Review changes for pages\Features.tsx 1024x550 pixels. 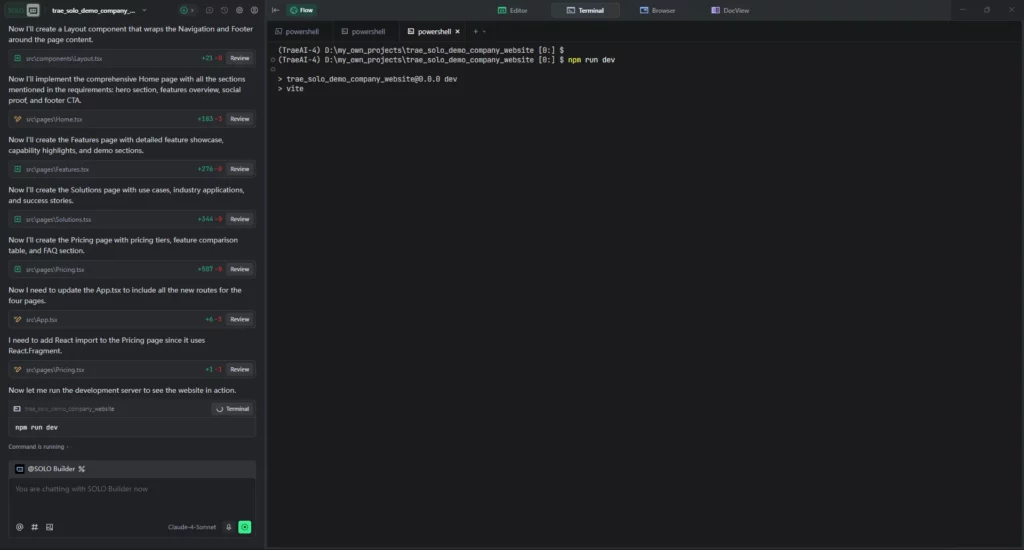coord(240,169)
